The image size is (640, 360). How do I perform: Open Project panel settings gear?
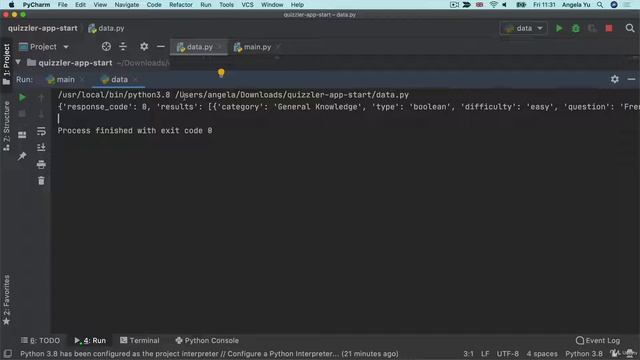(144, 47)
